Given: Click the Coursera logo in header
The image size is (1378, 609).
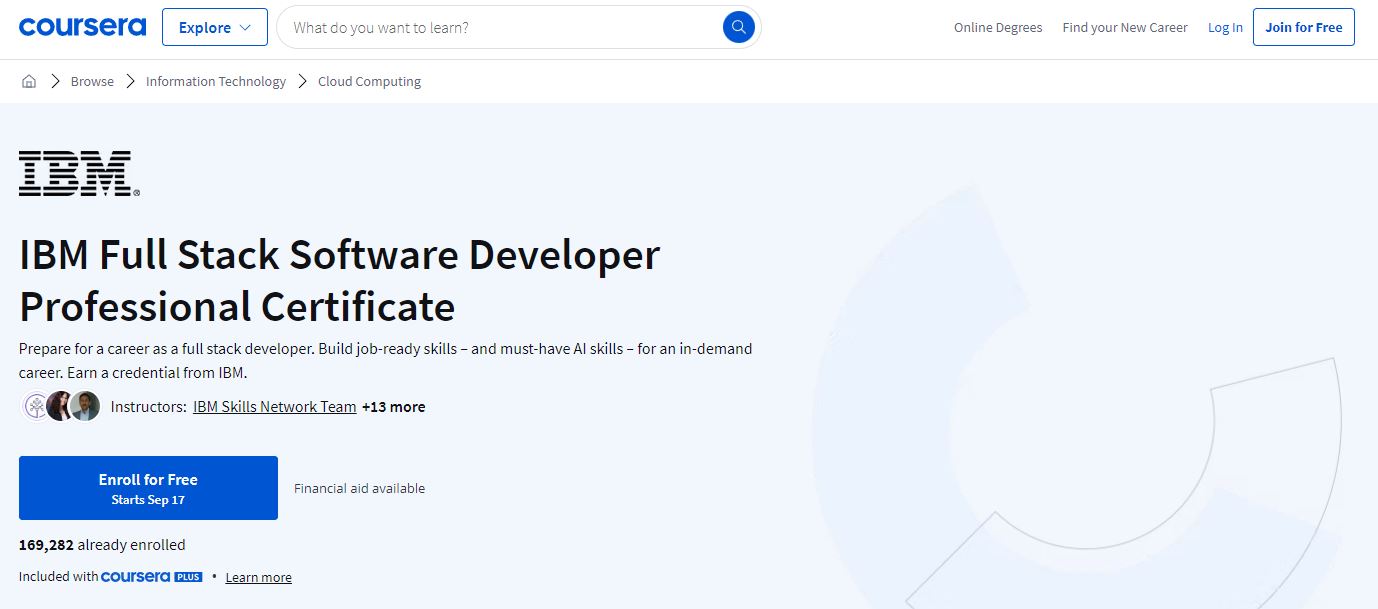Looking at the screenshot, I should pyautogui.click(x=82, y=27).
